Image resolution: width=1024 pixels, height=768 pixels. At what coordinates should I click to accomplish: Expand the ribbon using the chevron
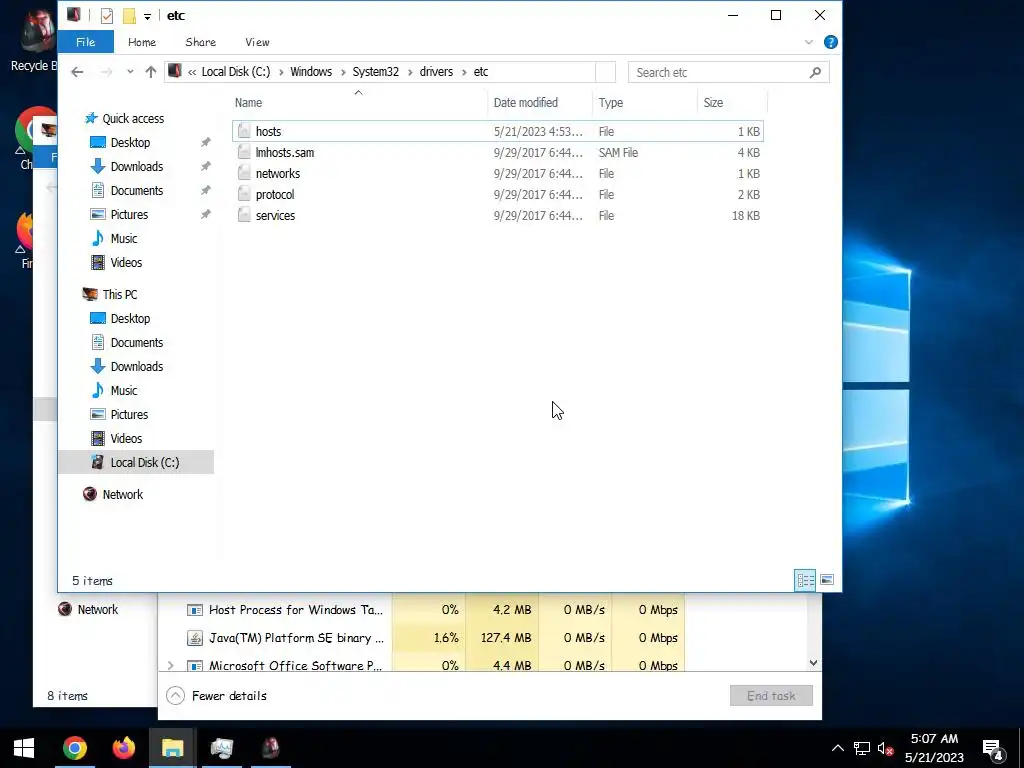[x=808, y=42]
